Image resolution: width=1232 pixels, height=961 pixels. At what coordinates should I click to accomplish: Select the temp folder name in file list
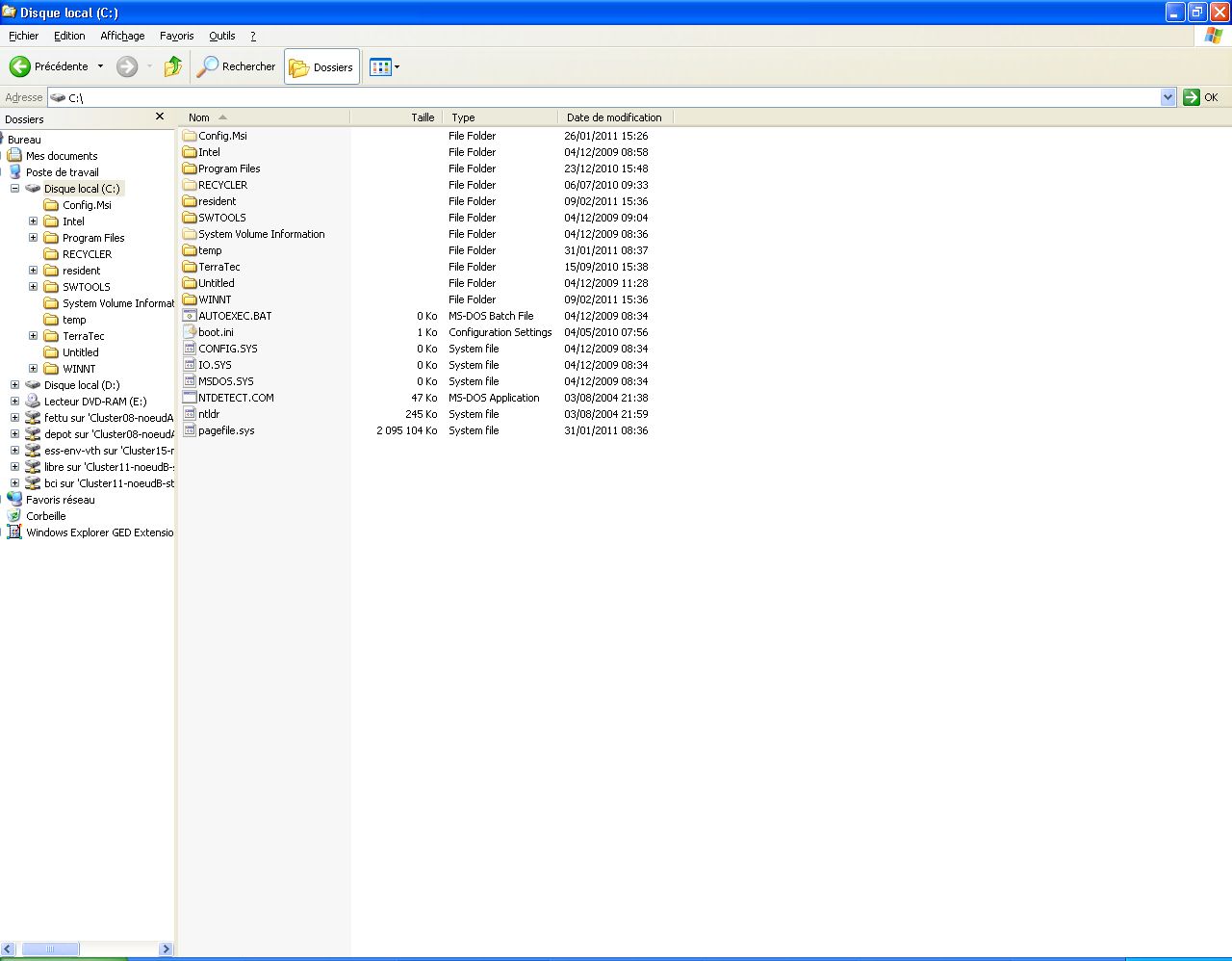click(x=210, y=250)
